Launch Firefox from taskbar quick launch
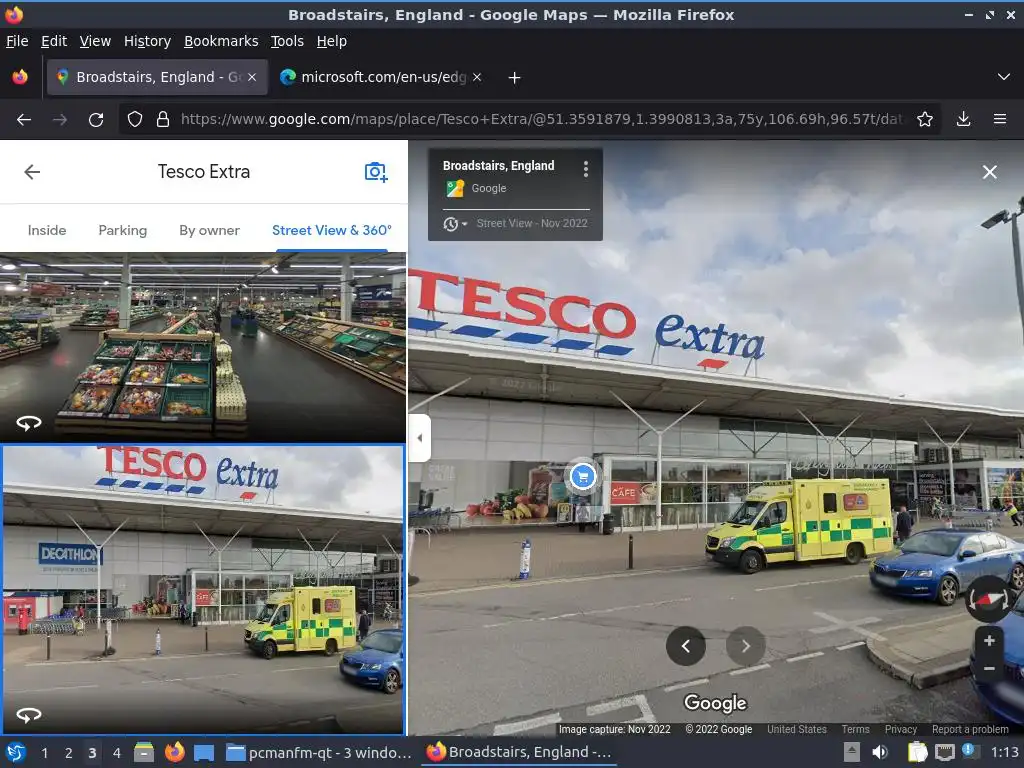Viewport: 1024px width, 768px height. pos(174,752)
